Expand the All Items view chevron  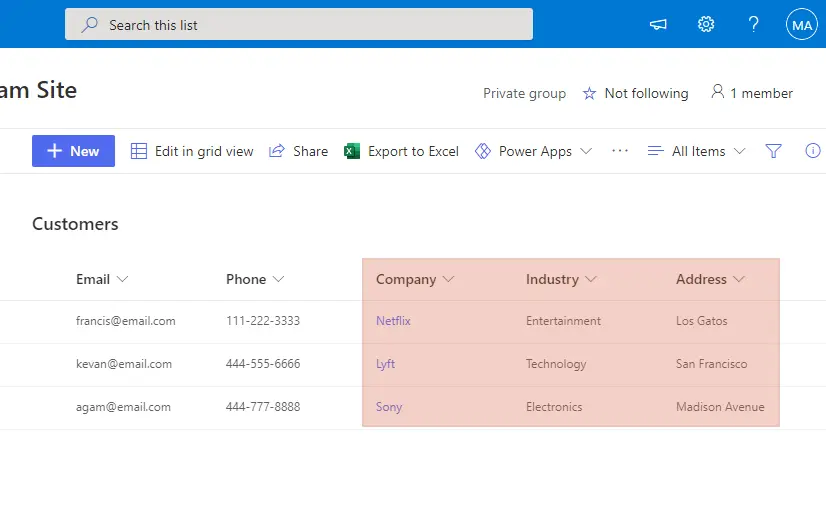tap(740, 151)
